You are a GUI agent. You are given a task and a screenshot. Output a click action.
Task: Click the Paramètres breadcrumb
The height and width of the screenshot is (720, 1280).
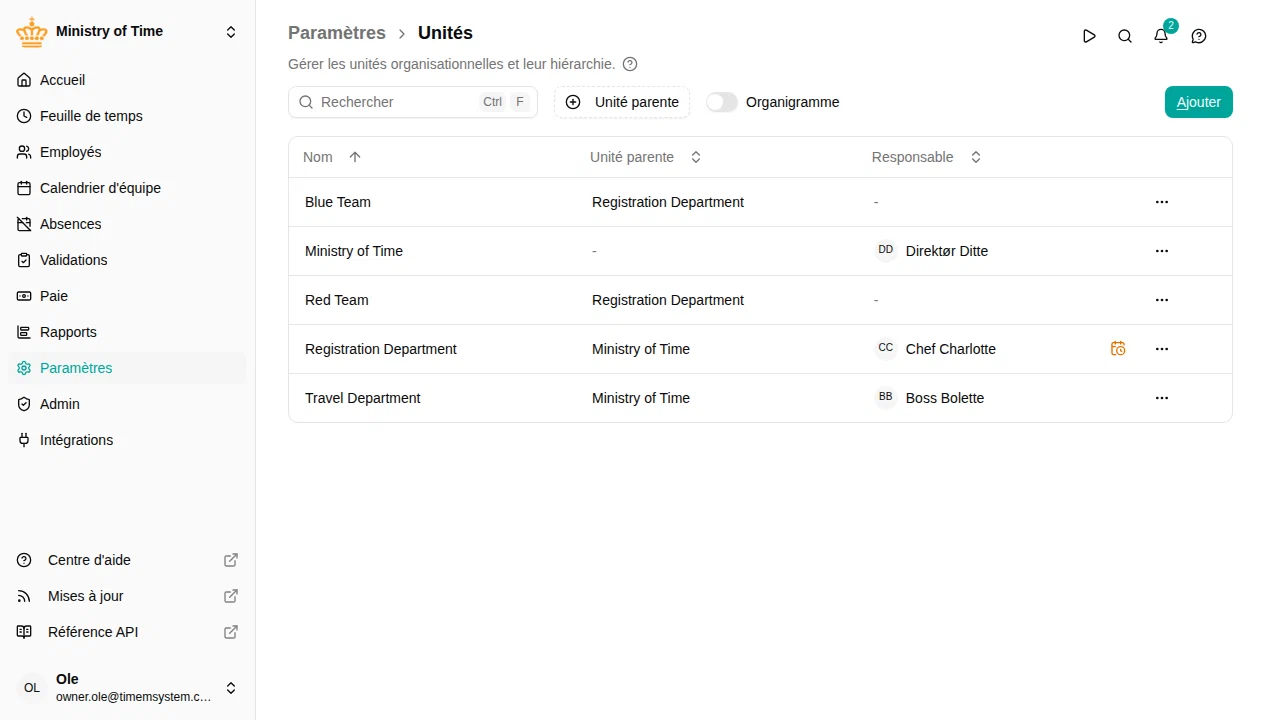click(x=337, y=33)
